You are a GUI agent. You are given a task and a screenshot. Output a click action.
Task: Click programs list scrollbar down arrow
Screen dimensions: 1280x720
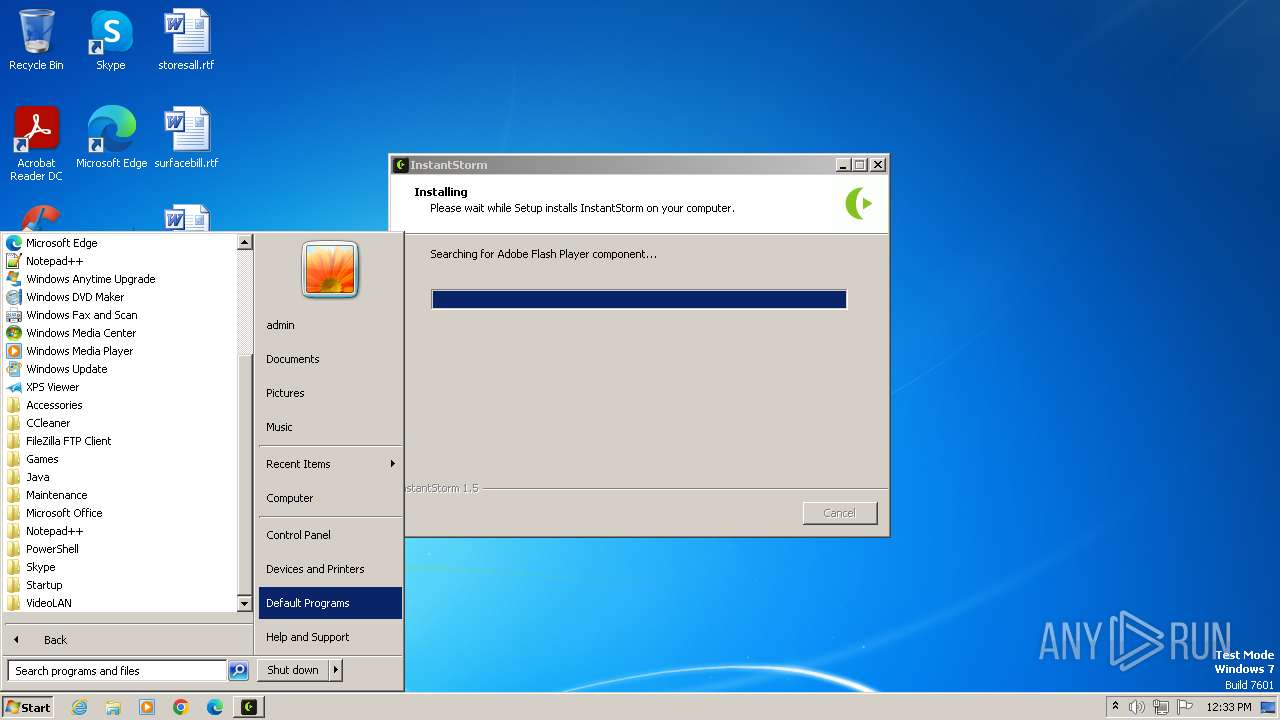pos(244,604)
